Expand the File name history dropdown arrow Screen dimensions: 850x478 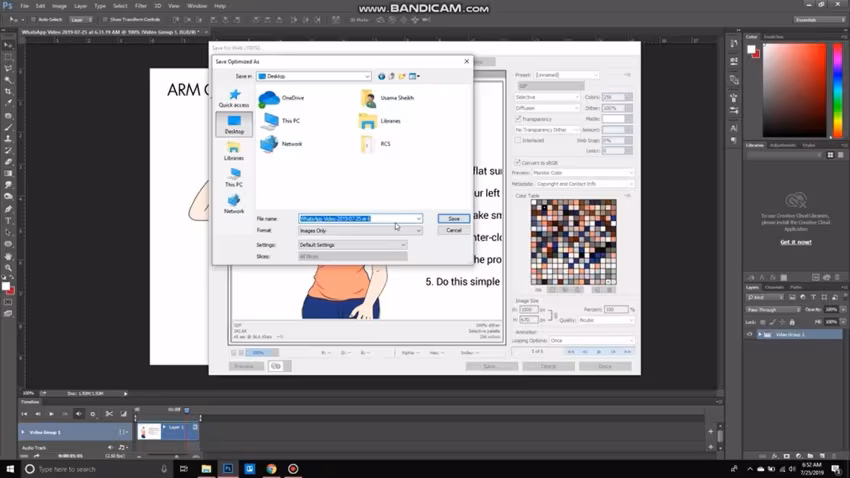click(x=418, y=218)
